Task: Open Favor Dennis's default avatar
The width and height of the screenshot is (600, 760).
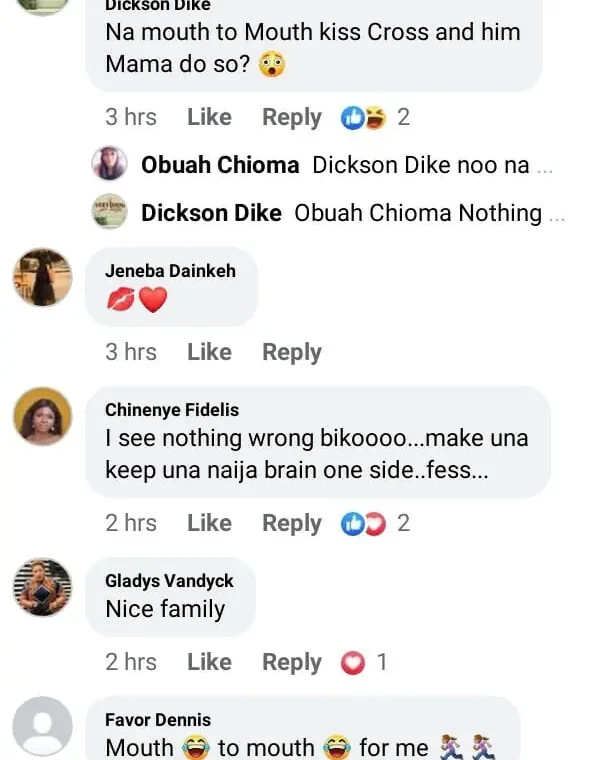Action: 42,726
